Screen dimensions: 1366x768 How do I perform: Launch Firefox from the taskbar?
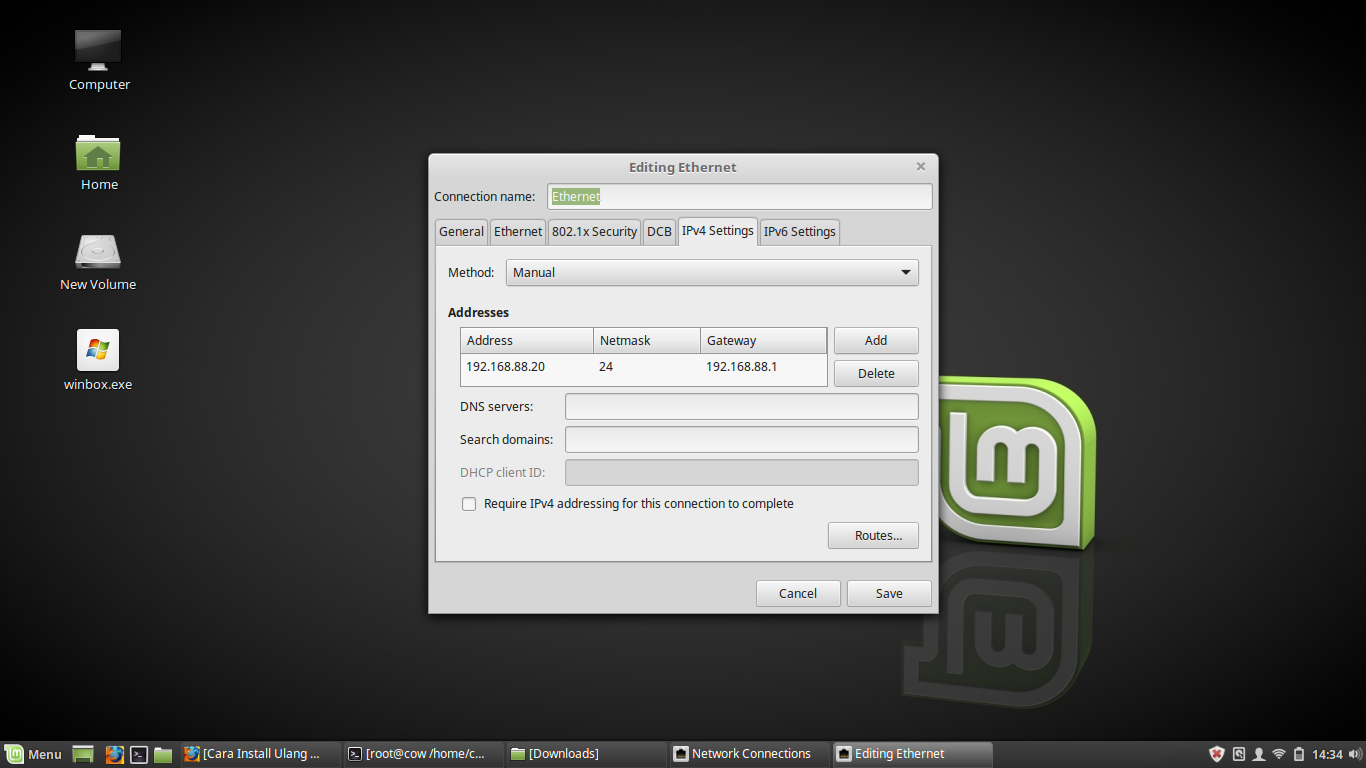coord(114,753)
